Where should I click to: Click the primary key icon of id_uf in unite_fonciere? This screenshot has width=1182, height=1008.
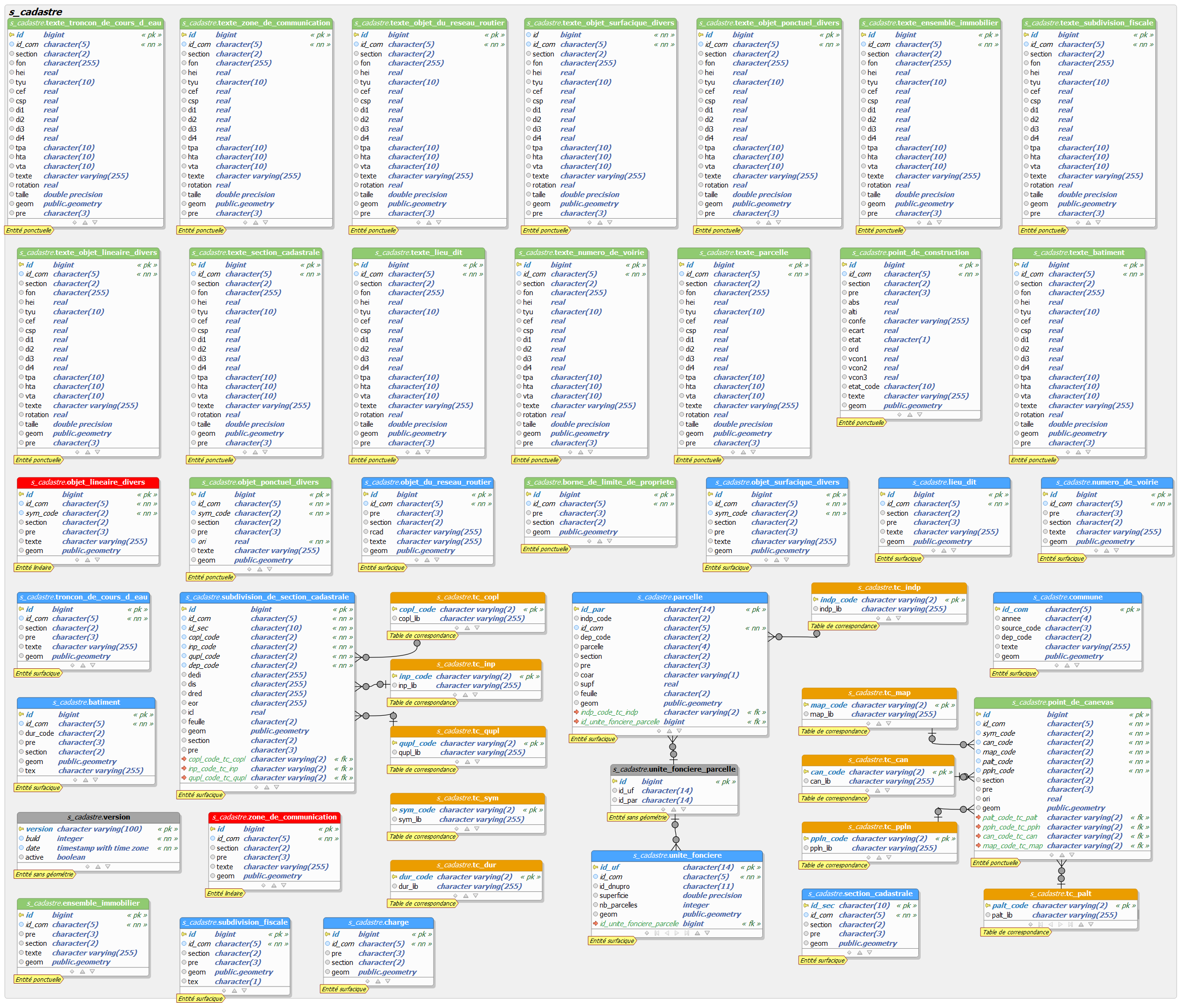(x=596, y=867)
